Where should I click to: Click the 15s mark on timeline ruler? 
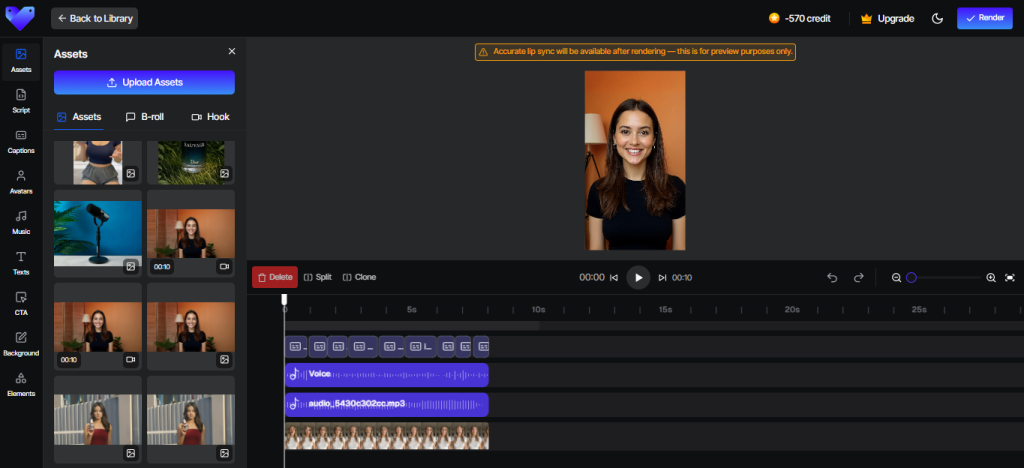coord(665,309)
